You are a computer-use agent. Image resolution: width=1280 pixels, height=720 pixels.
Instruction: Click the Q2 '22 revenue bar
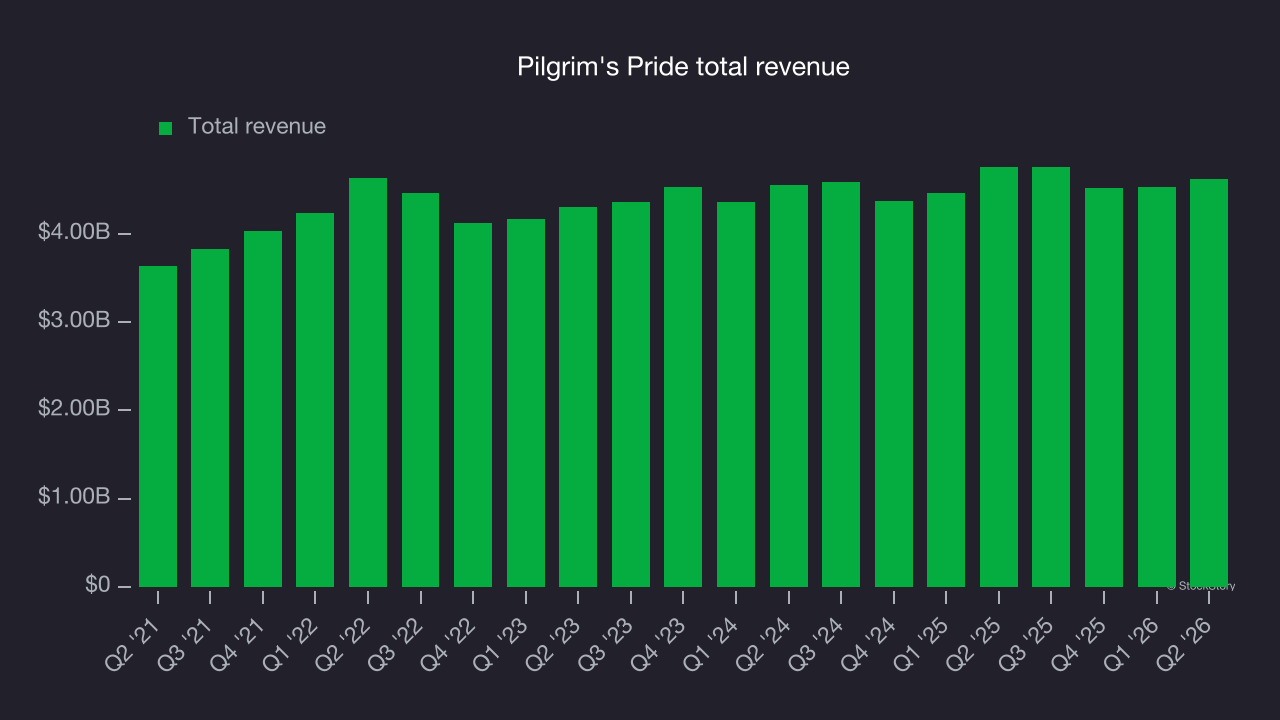pyautogui.click(x=368, y=382)
